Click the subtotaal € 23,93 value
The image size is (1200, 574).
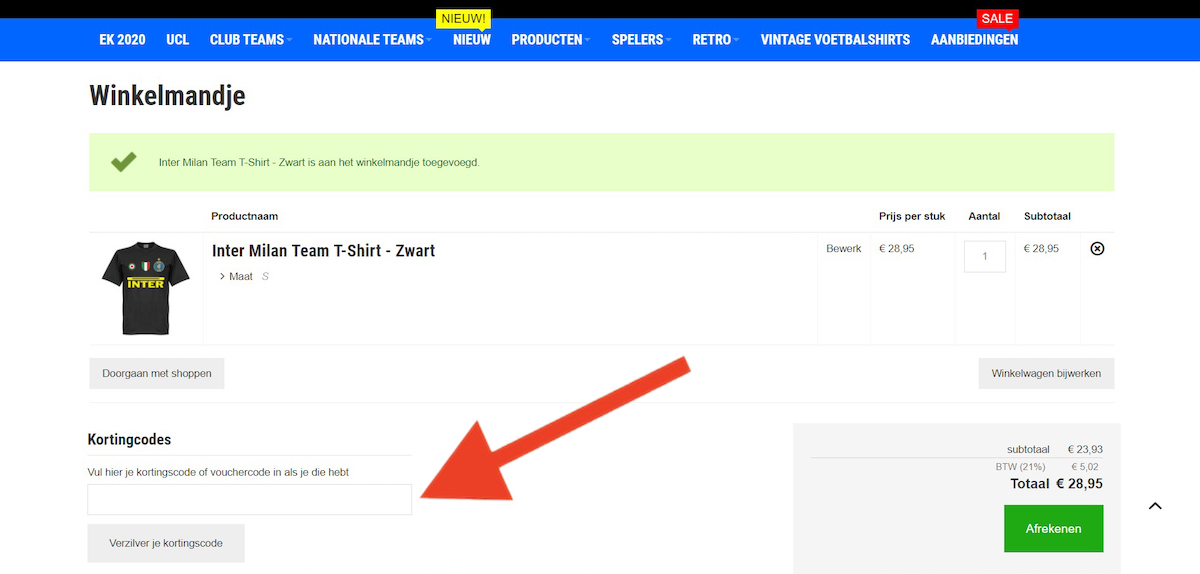click(x=1085, y=450)
